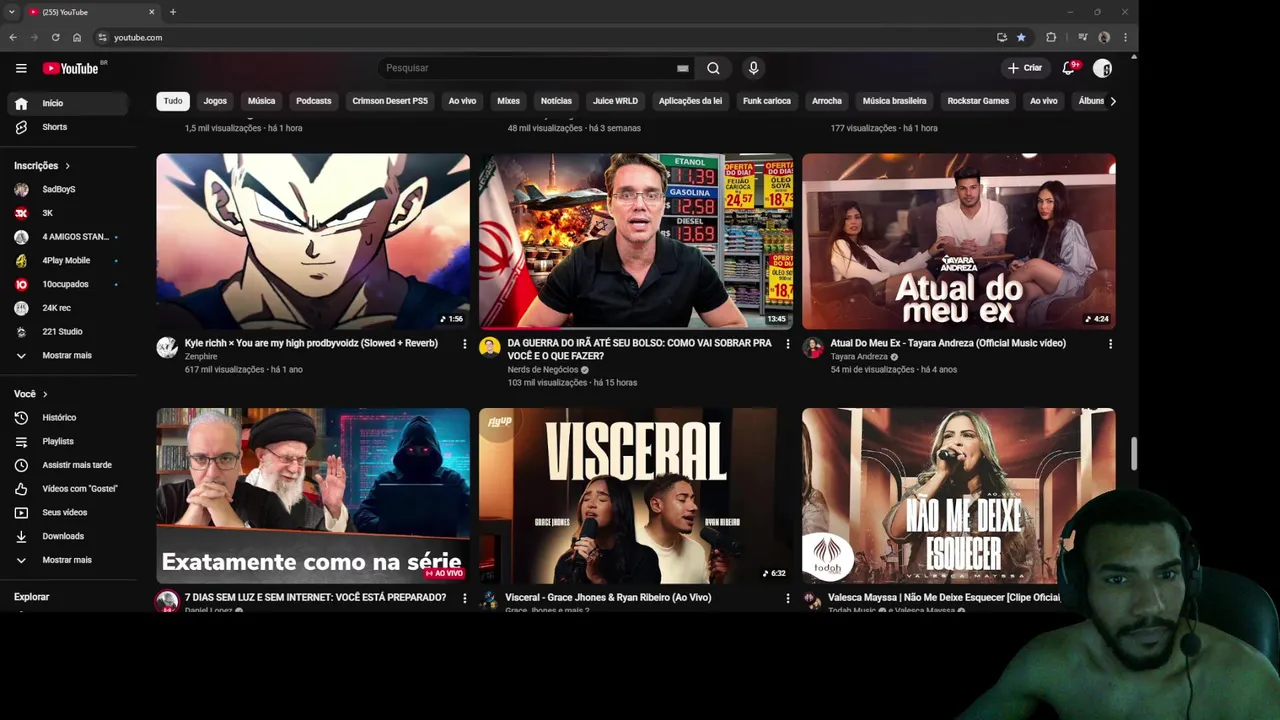Select the Podcasts filter chip
This screenshot has height=720, width=1280.
click(313, 101)
